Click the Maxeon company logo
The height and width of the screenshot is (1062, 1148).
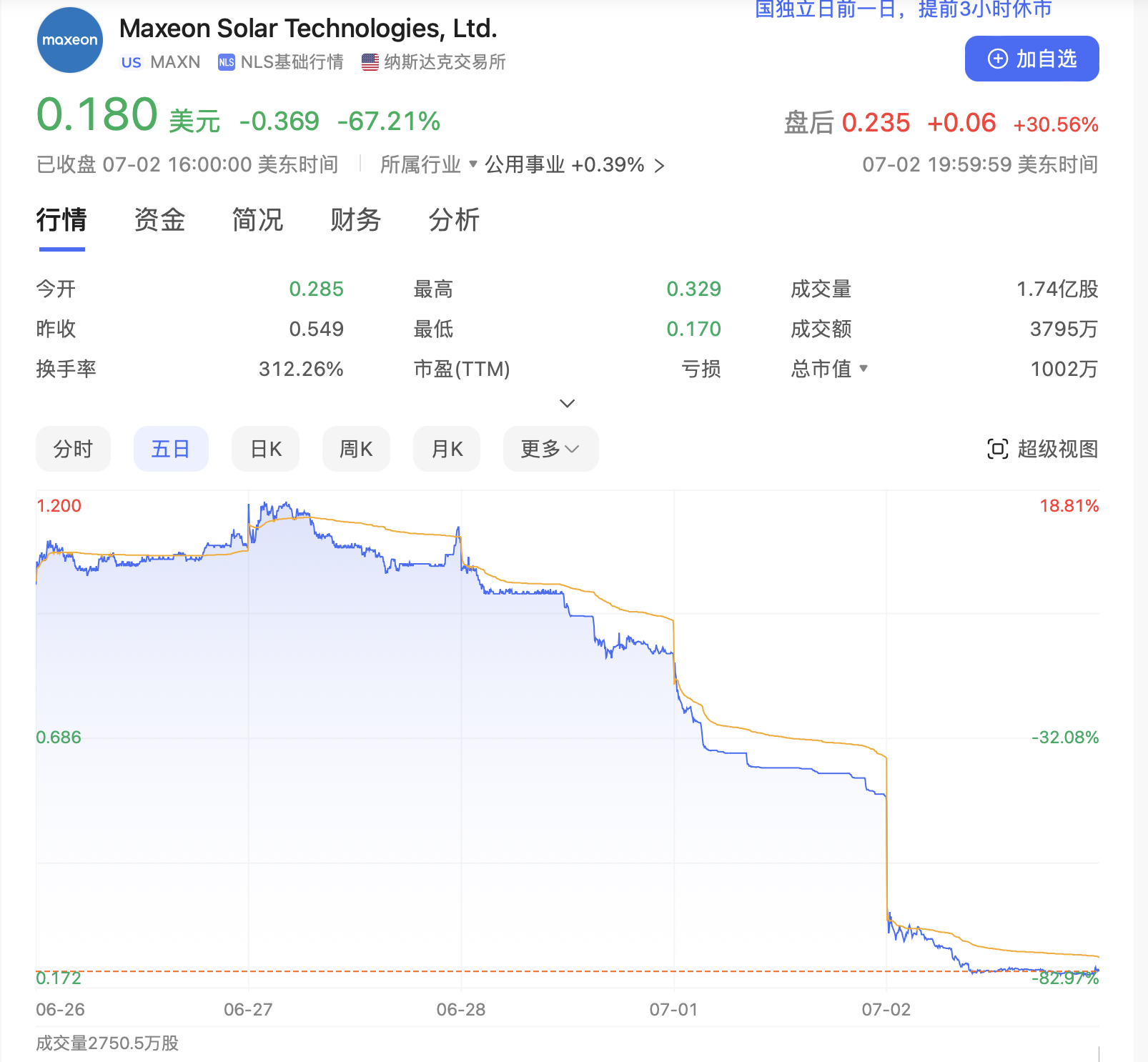pos(69,40)
